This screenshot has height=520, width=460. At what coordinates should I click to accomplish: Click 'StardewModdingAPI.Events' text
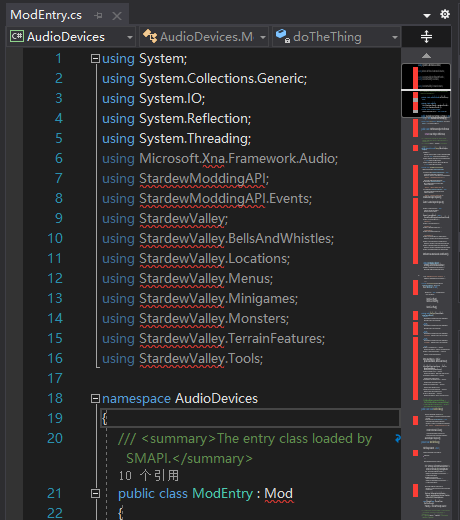point(224,199)
